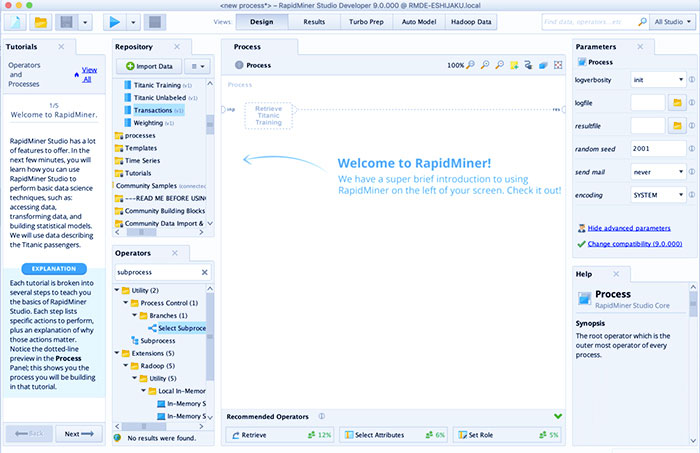The height and width of the screenshot is (453, 700).
Task: Open the Templates folder in the repository
Action: point(136,148)
